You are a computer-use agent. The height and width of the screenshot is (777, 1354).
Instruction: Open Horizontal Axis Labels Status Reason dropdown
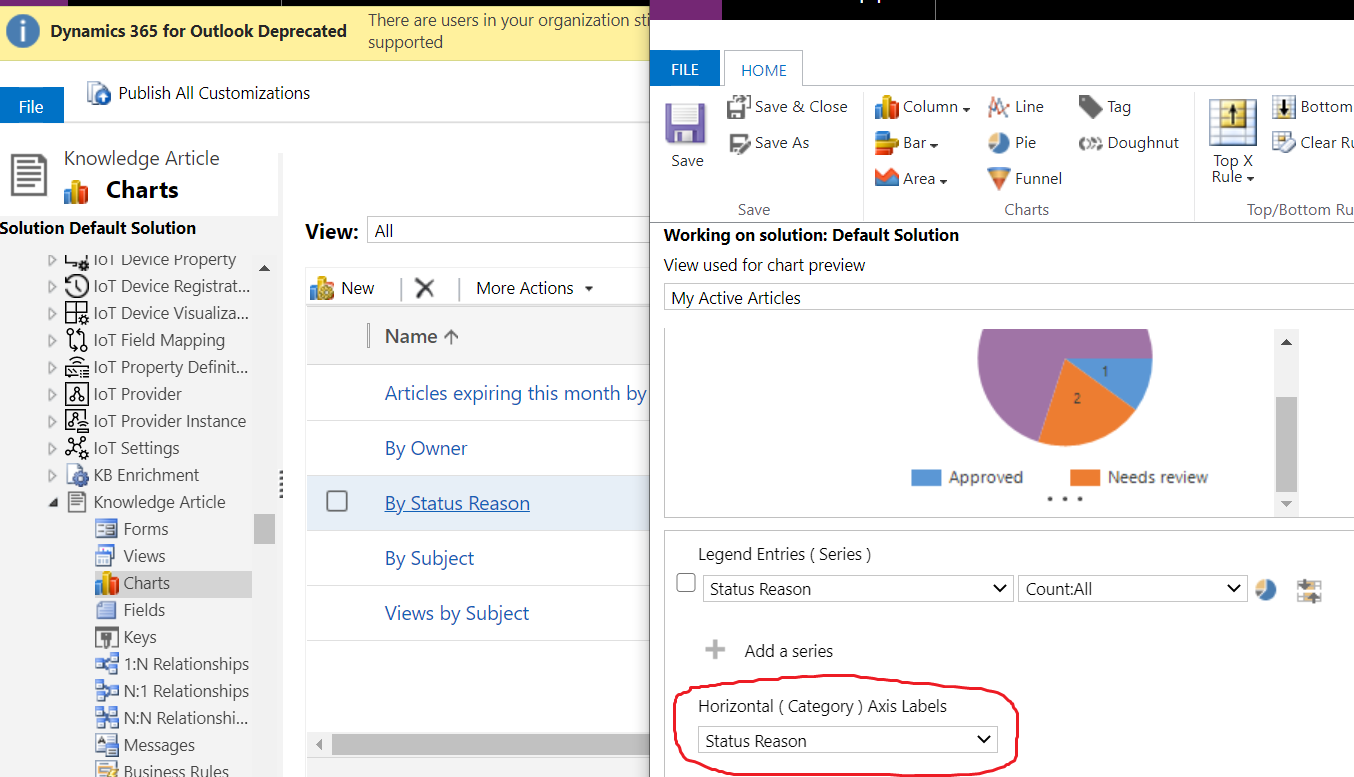848,741
